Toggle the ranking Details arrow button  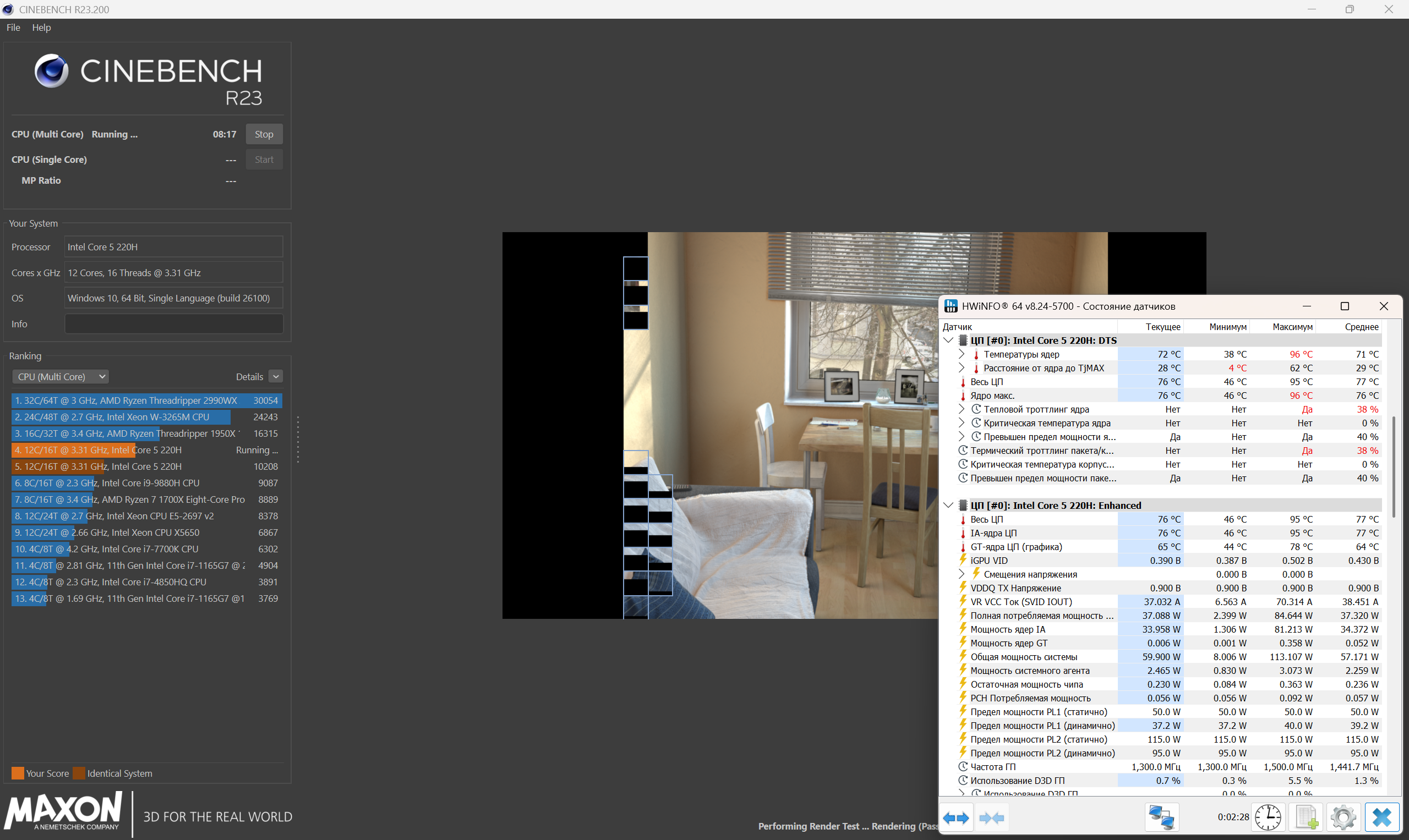tap(276, 376)
